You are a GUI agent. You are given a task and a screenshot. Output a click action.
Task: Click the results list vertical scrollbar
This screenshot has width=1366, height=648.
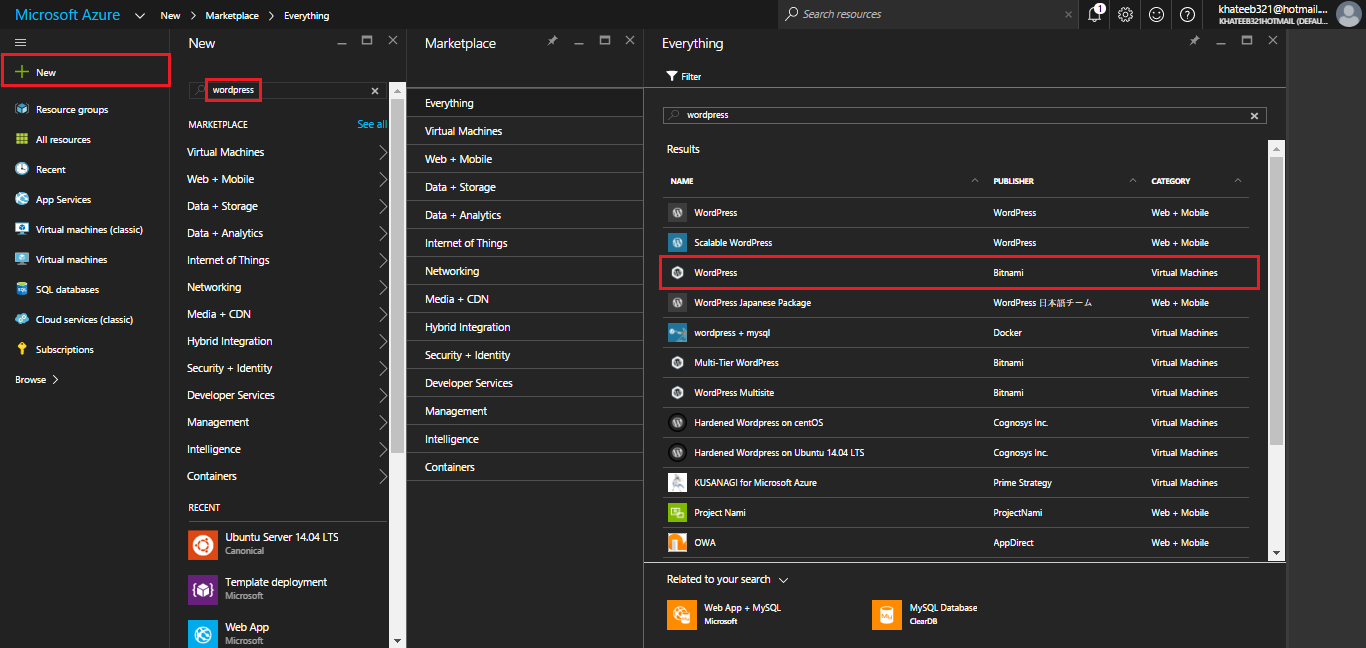(x=1277, y=300)
